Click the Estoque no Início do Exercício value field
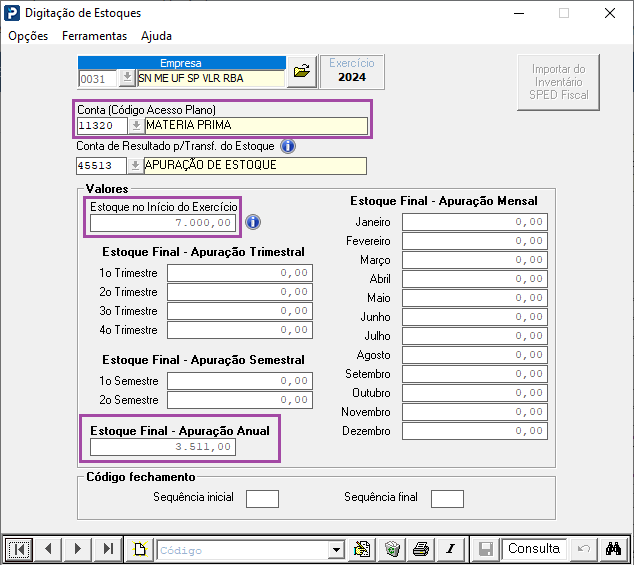This screenshot has width=635, height=565. click(x=163, y=223)
